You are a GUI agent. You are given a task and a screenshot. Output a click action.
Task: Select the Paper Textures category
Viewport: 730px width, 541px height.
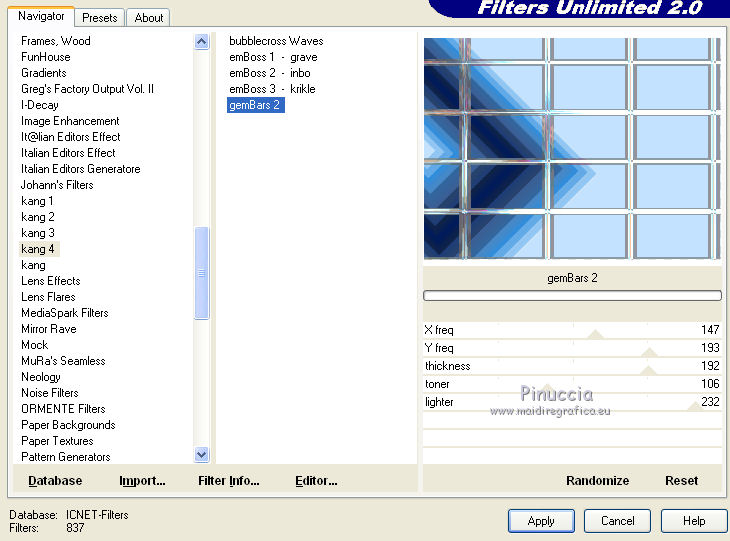pos(57,441)
